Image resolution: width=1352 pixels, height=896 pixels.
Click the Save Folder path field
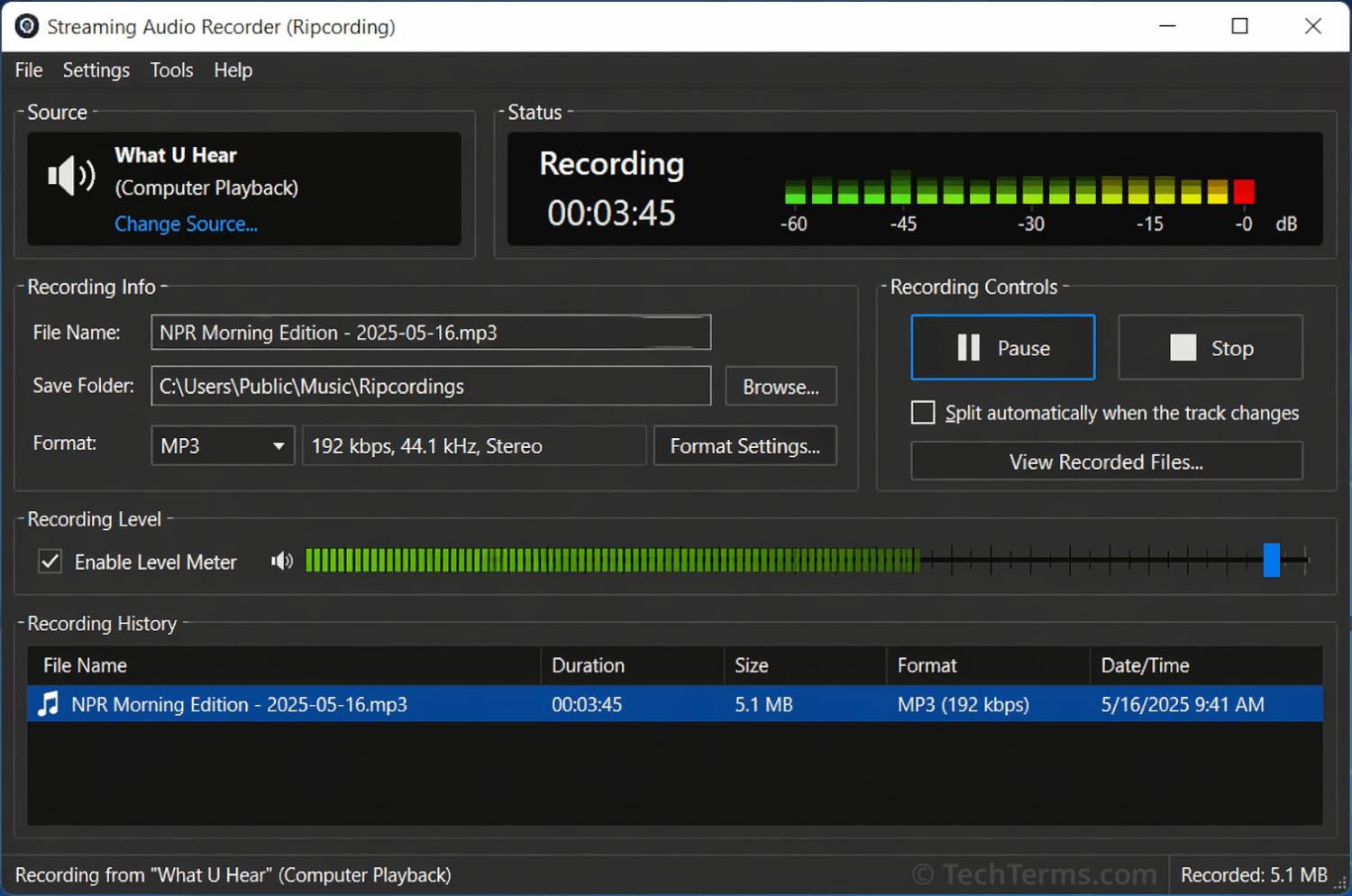point(431,386)
